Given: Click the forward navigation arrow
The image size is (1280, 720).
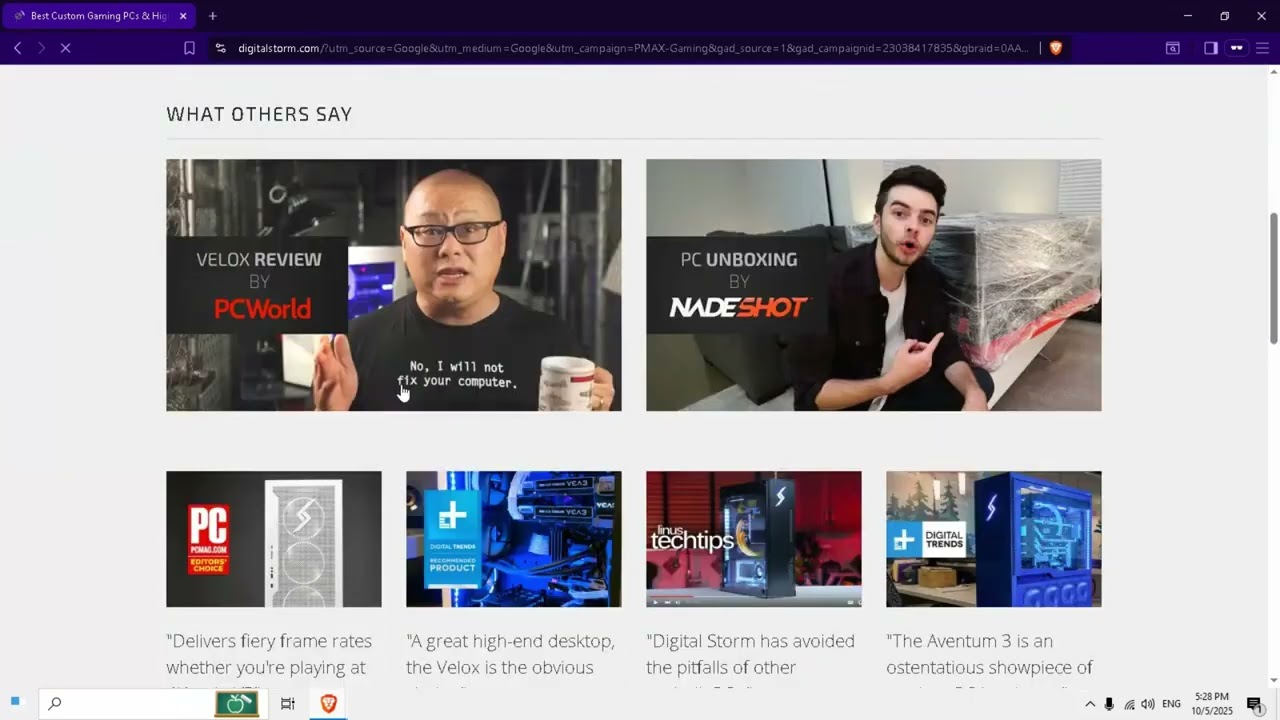Looking at the screenshot, I should click(x=41, y=48).
